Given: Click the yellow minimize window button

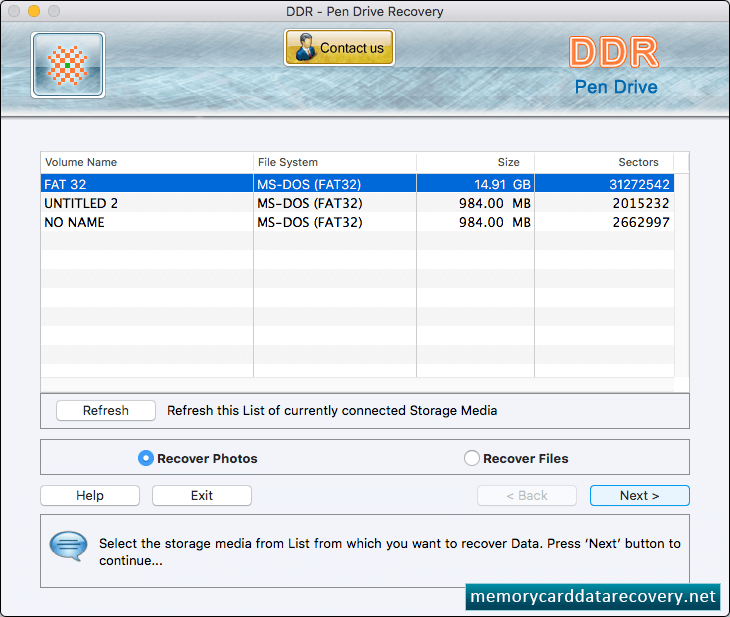Looking at the screenshot, I should click(x=34, y=11).
